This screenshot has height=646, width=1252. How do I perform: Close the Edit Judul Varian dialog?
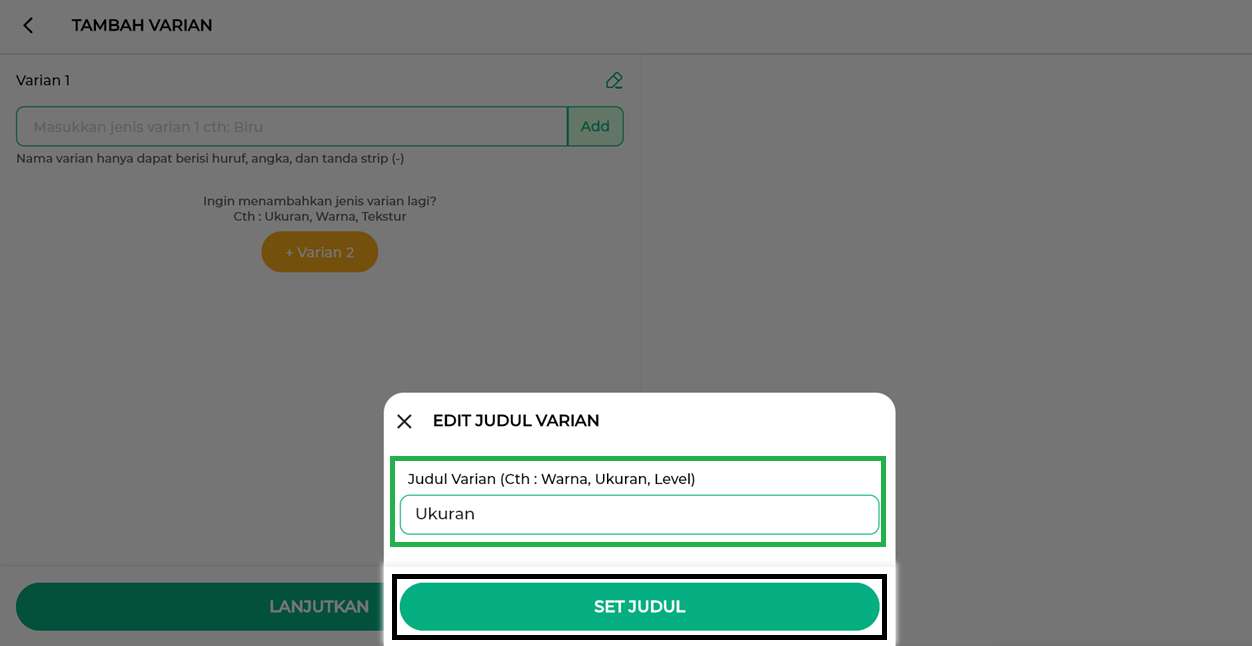404,421
